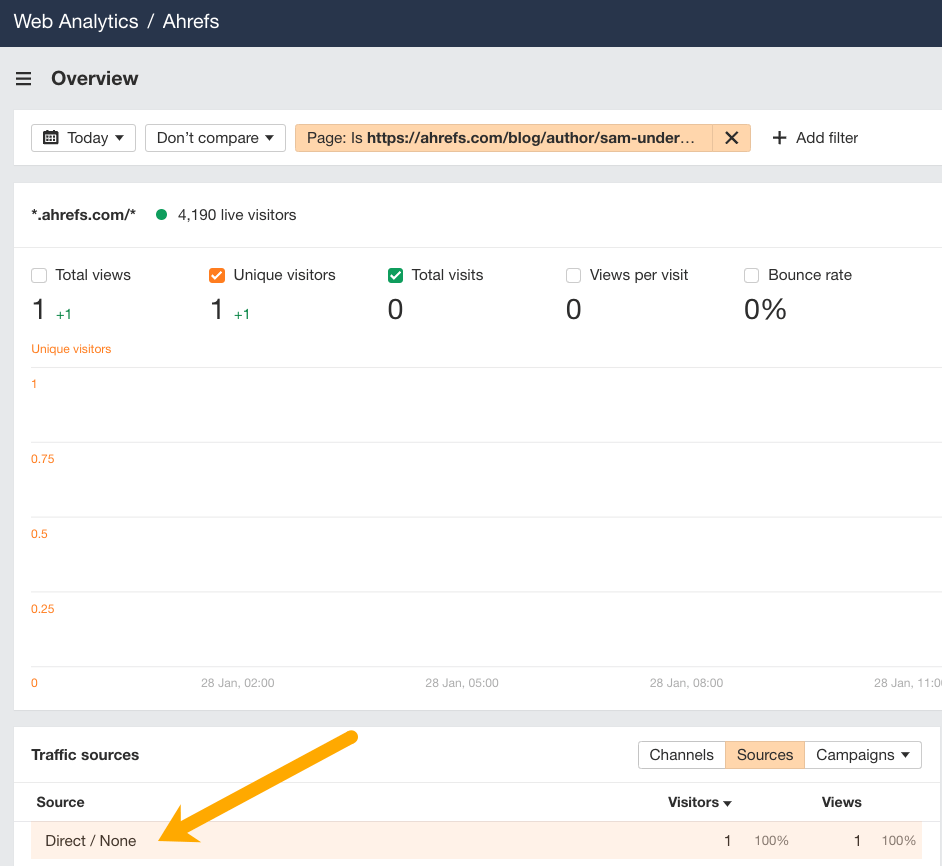The image size is (942, 866).
Task: Enable the Bounce rate checkbox
Action: click(753, 274)
